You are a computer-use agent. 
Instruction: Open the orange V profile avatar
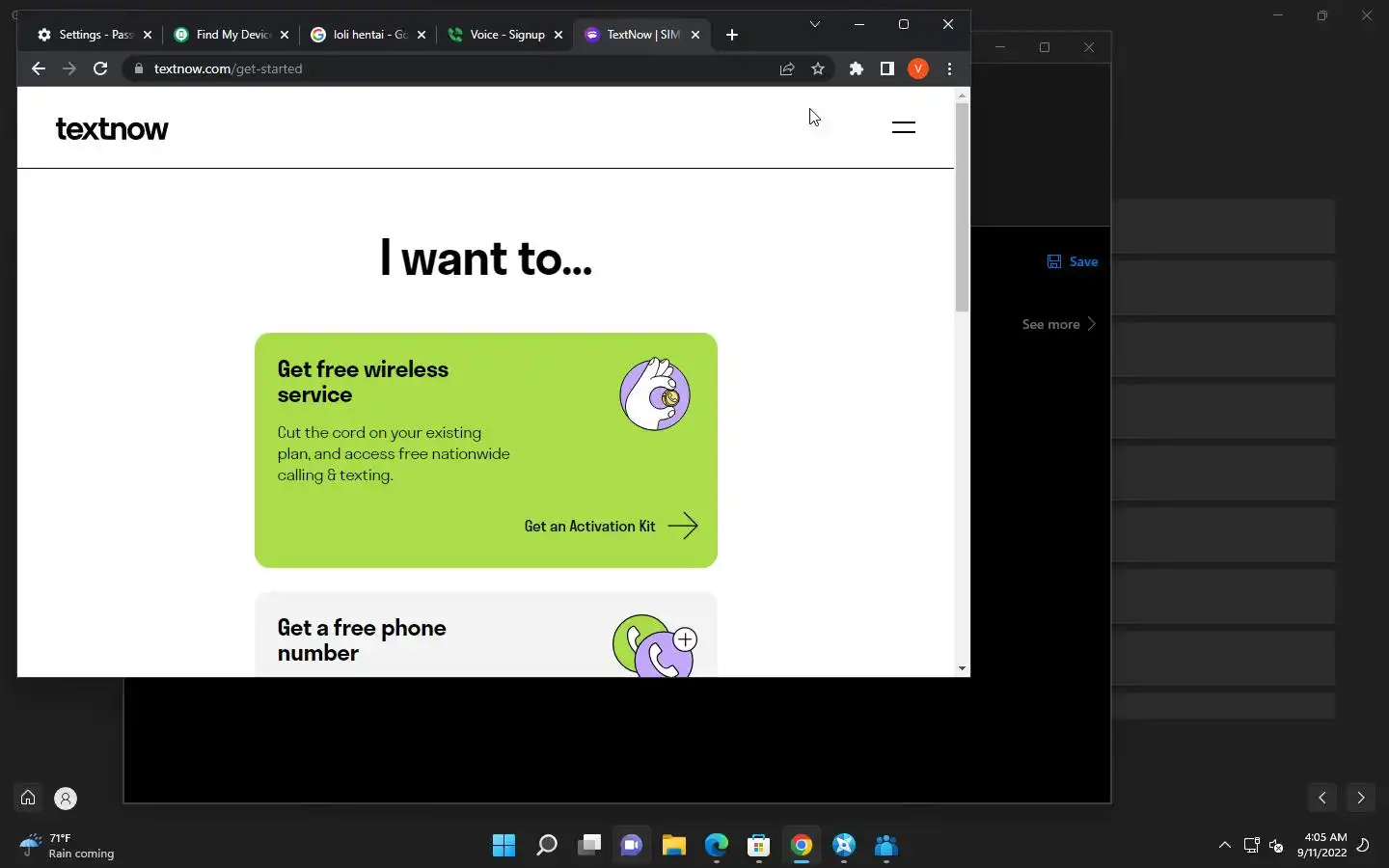pyautogui.click(x=918, y=68)
